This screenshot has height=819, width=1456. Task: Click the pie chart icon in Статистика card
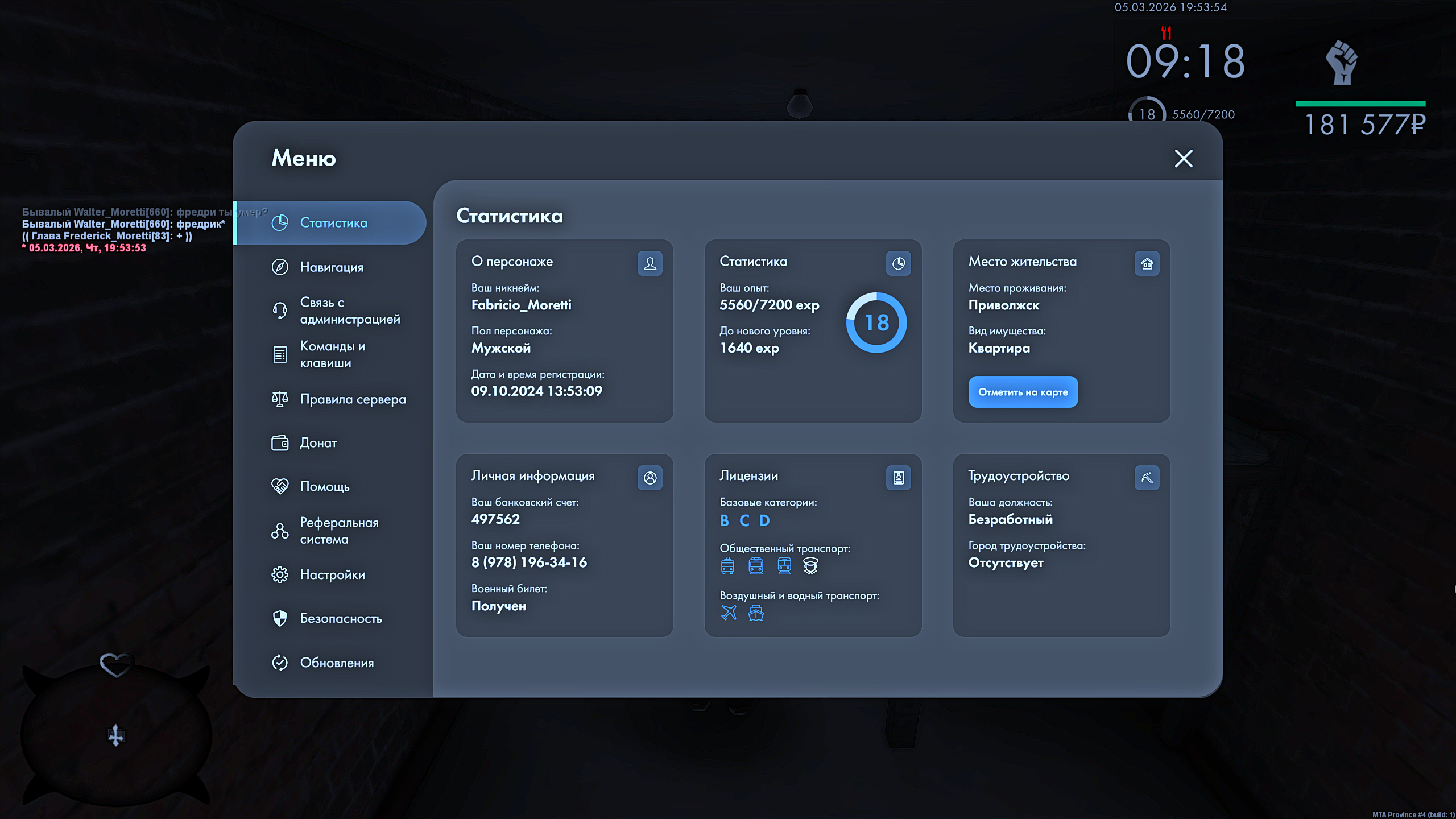[898, 263]
